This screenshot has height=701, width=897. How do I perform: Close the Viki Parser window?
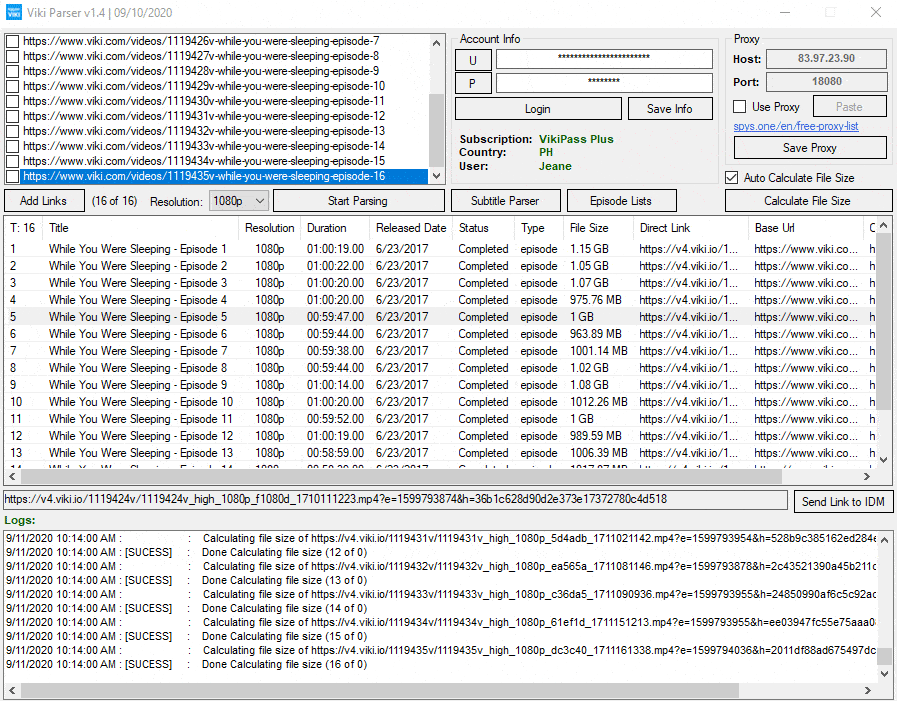(875, 12)
